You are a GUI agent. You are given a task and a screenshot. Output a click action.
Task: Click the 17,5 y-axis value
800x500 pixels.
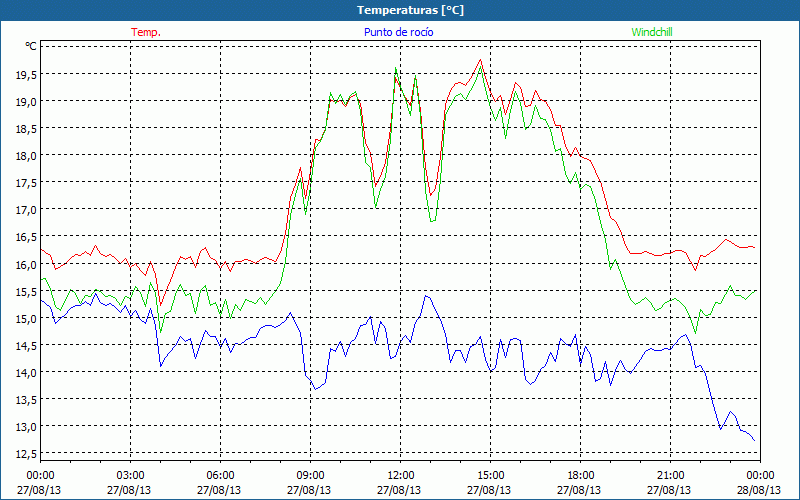point(26,183)
